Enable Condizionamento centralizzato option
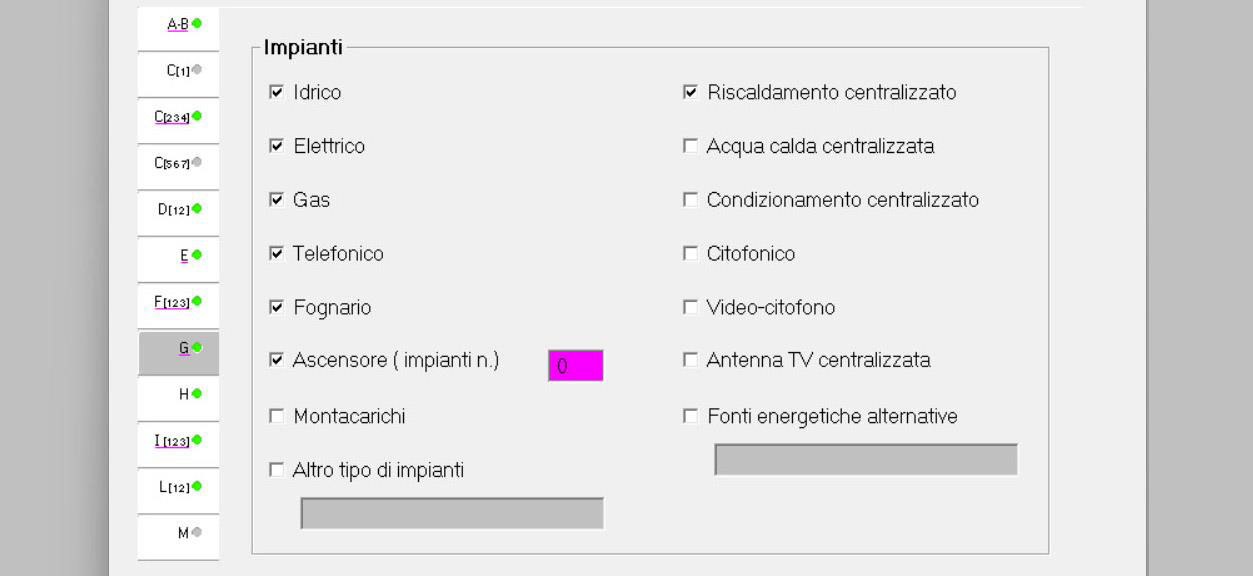This screenshot has width=1253, height=576. [690, 200]
